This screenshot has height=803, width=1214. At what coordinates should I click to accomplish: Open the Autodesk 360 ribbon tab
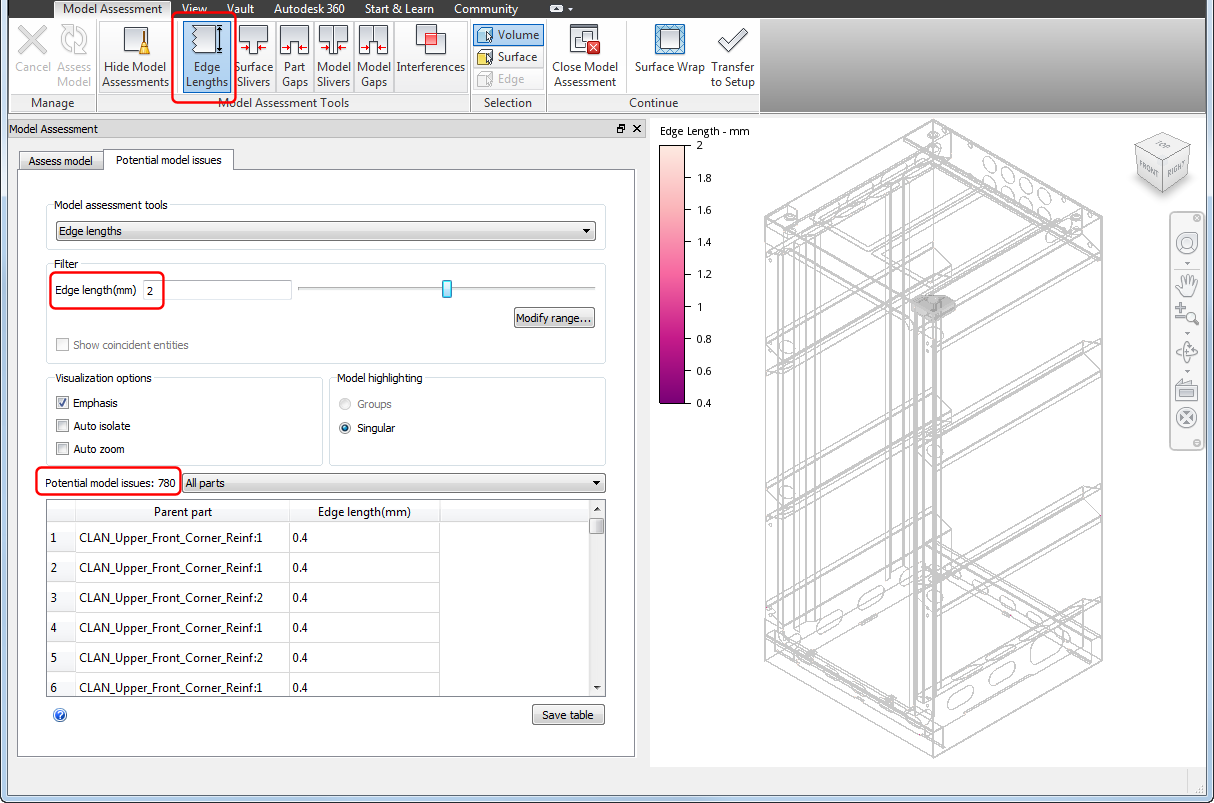click(309, 9)
